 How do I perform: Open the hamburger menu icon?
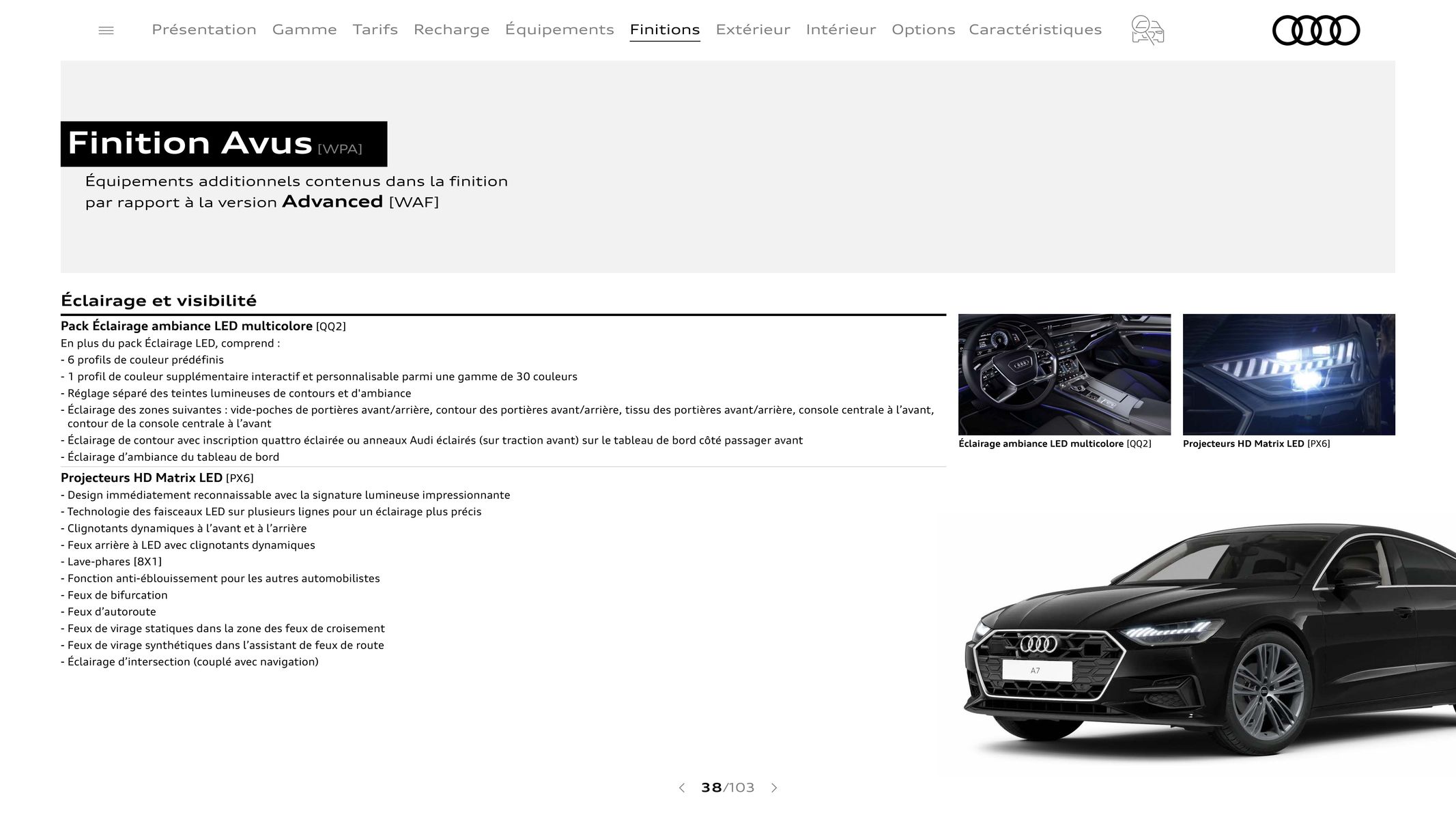[x=106, y=30]
